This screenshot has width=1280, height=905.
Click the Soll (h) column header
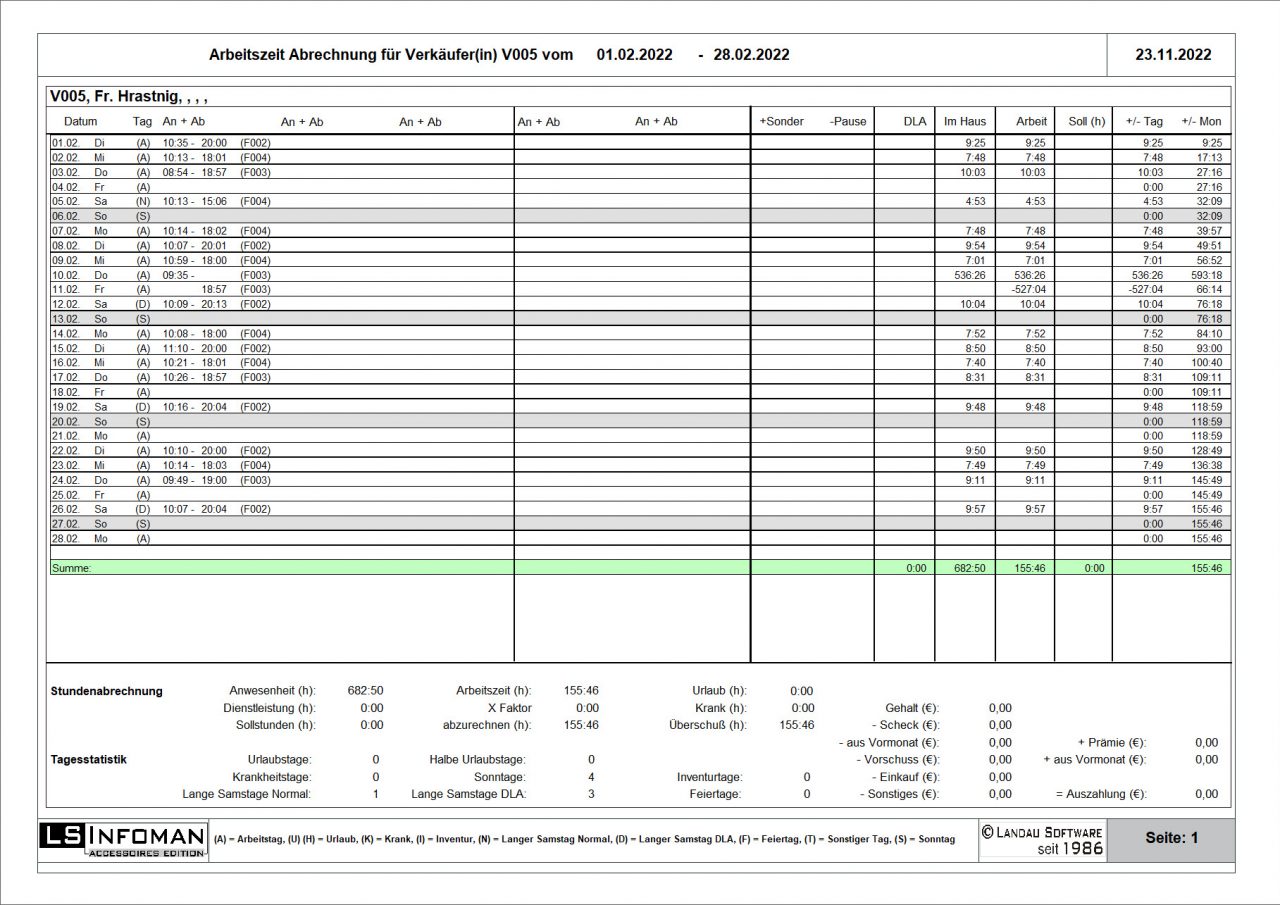click(x=1086, y=121)
